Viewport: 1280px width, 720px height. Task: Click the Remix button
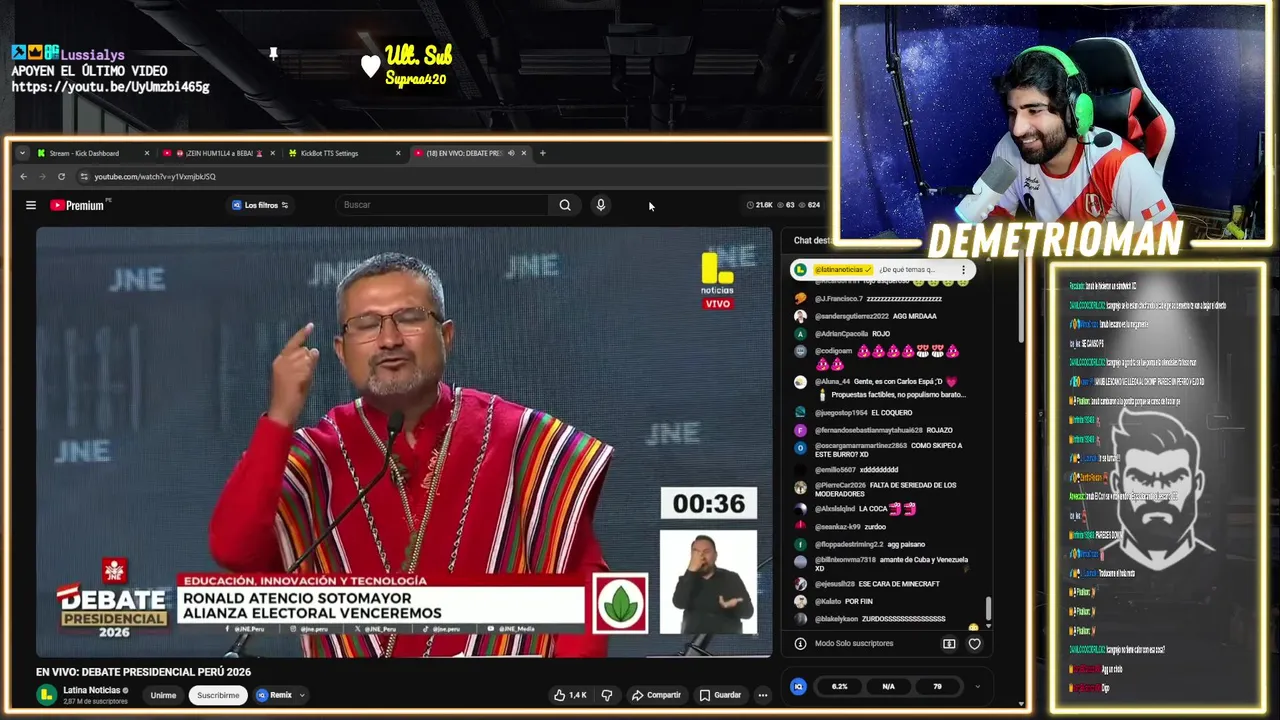coord(275,695)
